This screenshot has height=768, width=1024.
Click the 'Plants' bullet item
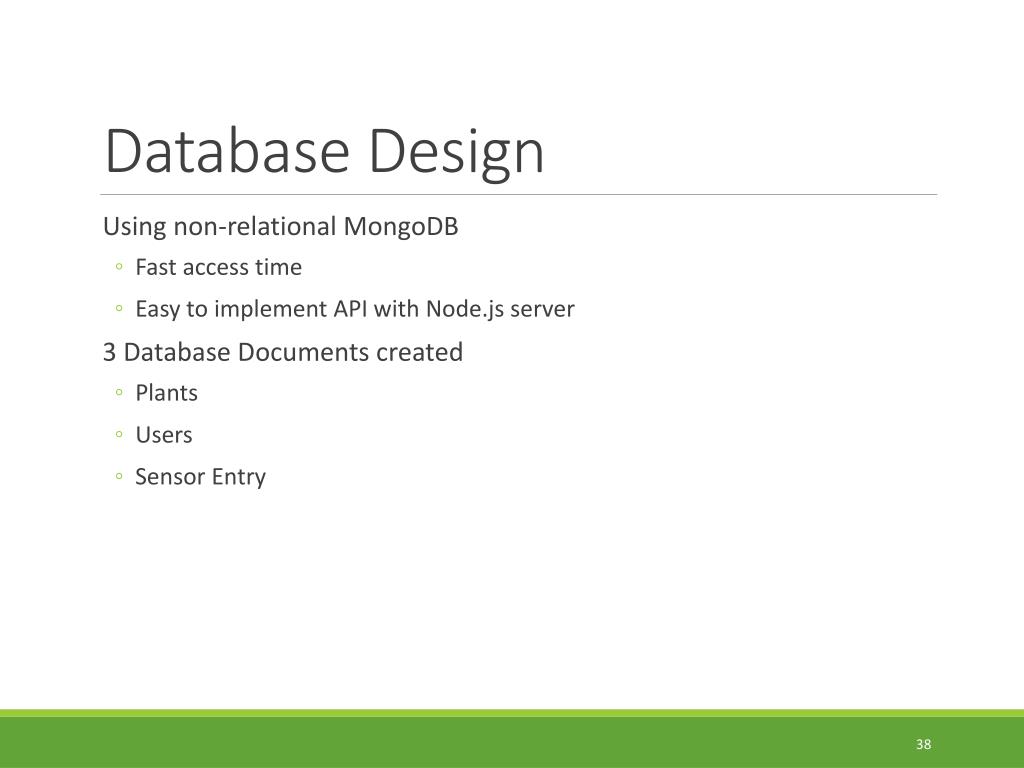pos(167,393)
